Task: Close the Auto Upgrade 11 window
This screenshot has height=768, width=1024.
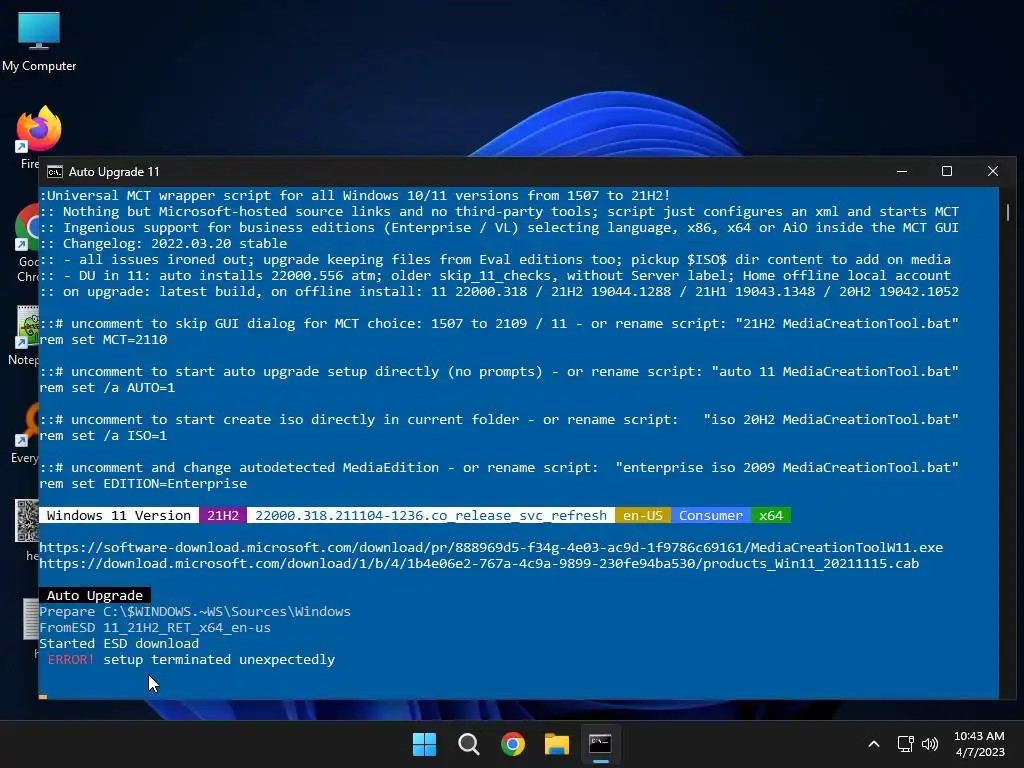Action: (x=993, y=171)
